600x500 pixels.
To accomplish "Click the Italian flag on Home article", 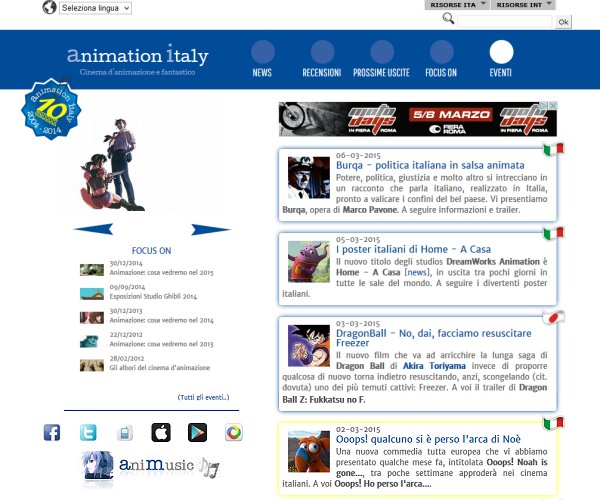I will (554, 233).
